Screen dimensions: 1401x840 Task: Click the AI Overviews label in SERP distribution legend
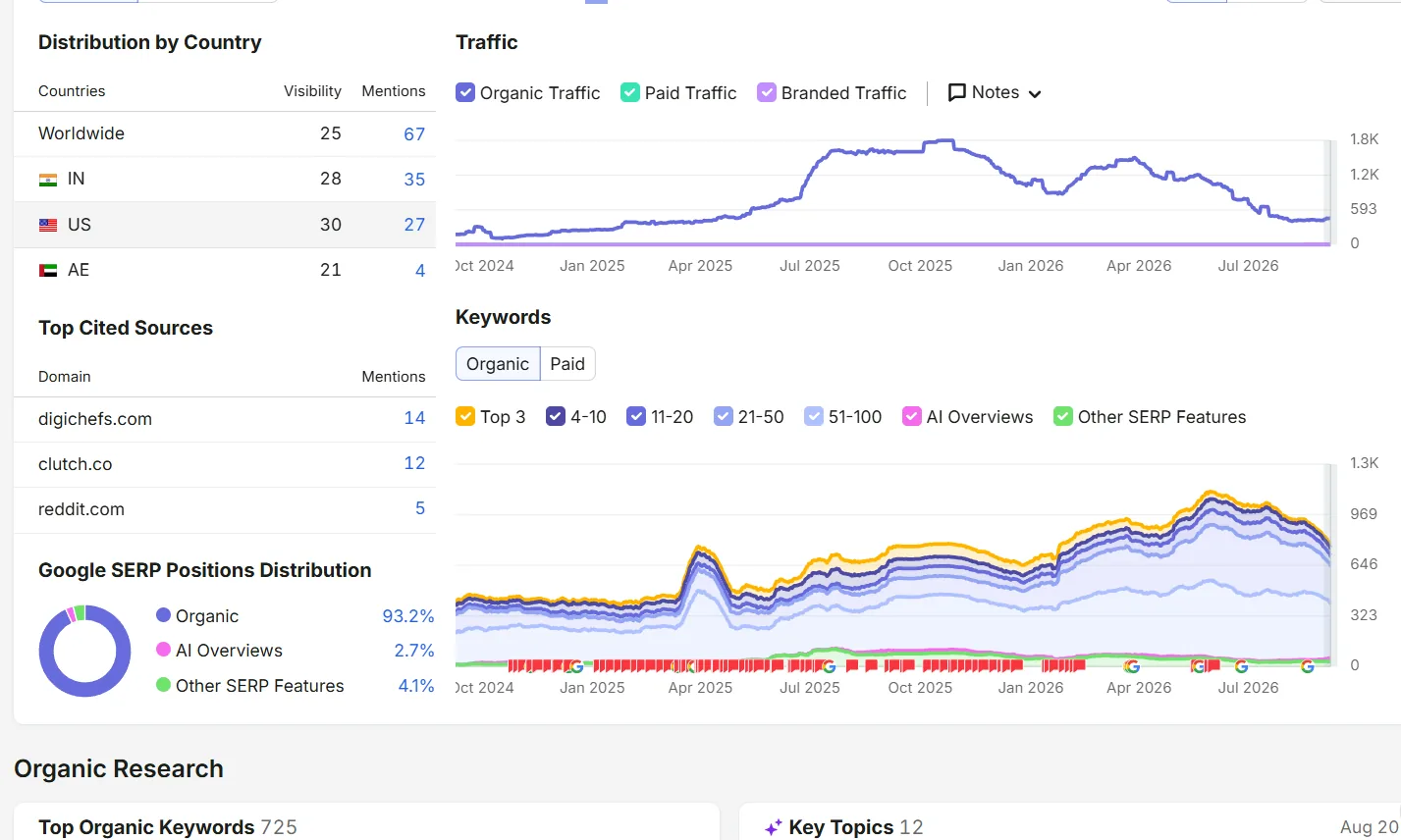pos(229,651)
